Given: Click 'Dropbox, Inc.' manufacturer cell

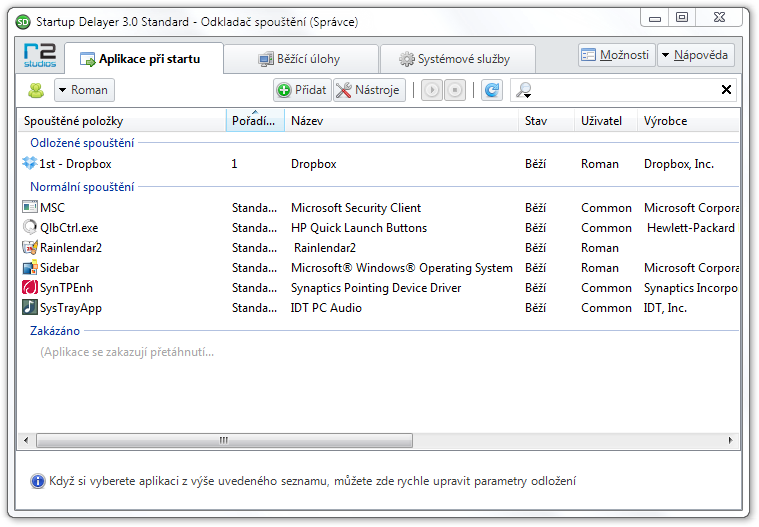Looking at the screenshot, I should [679, 164].
